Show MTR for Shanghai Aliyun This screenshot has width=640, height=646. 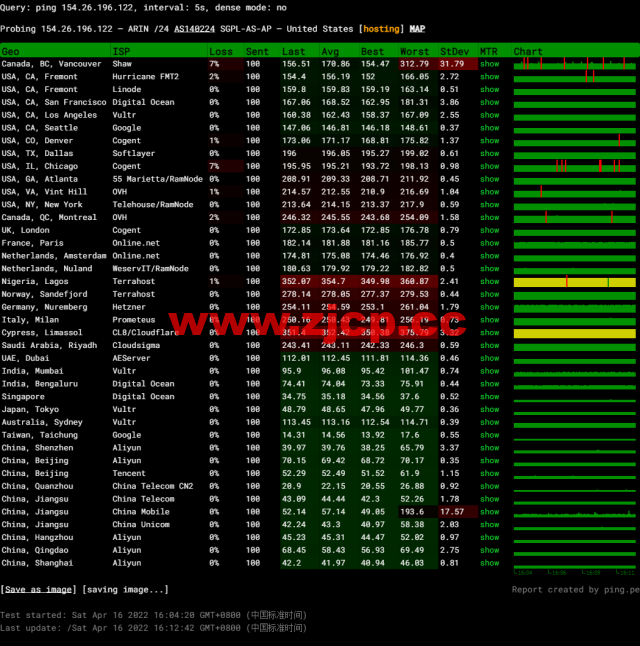pyautogui.click(x=490, y=563)
